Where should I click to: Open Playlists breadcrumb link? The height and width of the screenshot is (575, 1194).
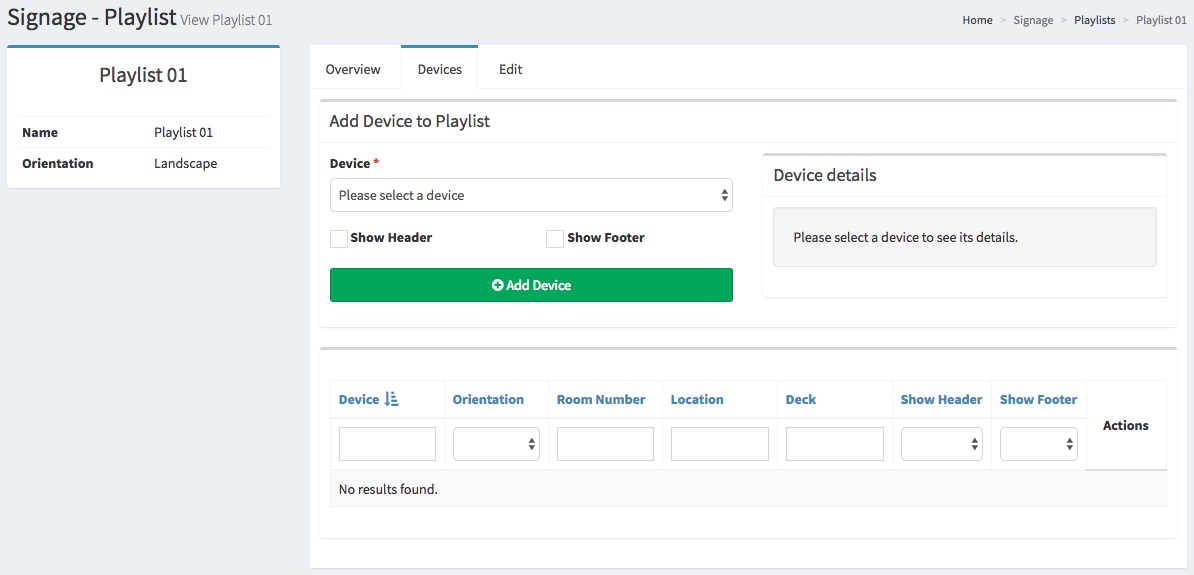click(1094, 20)
